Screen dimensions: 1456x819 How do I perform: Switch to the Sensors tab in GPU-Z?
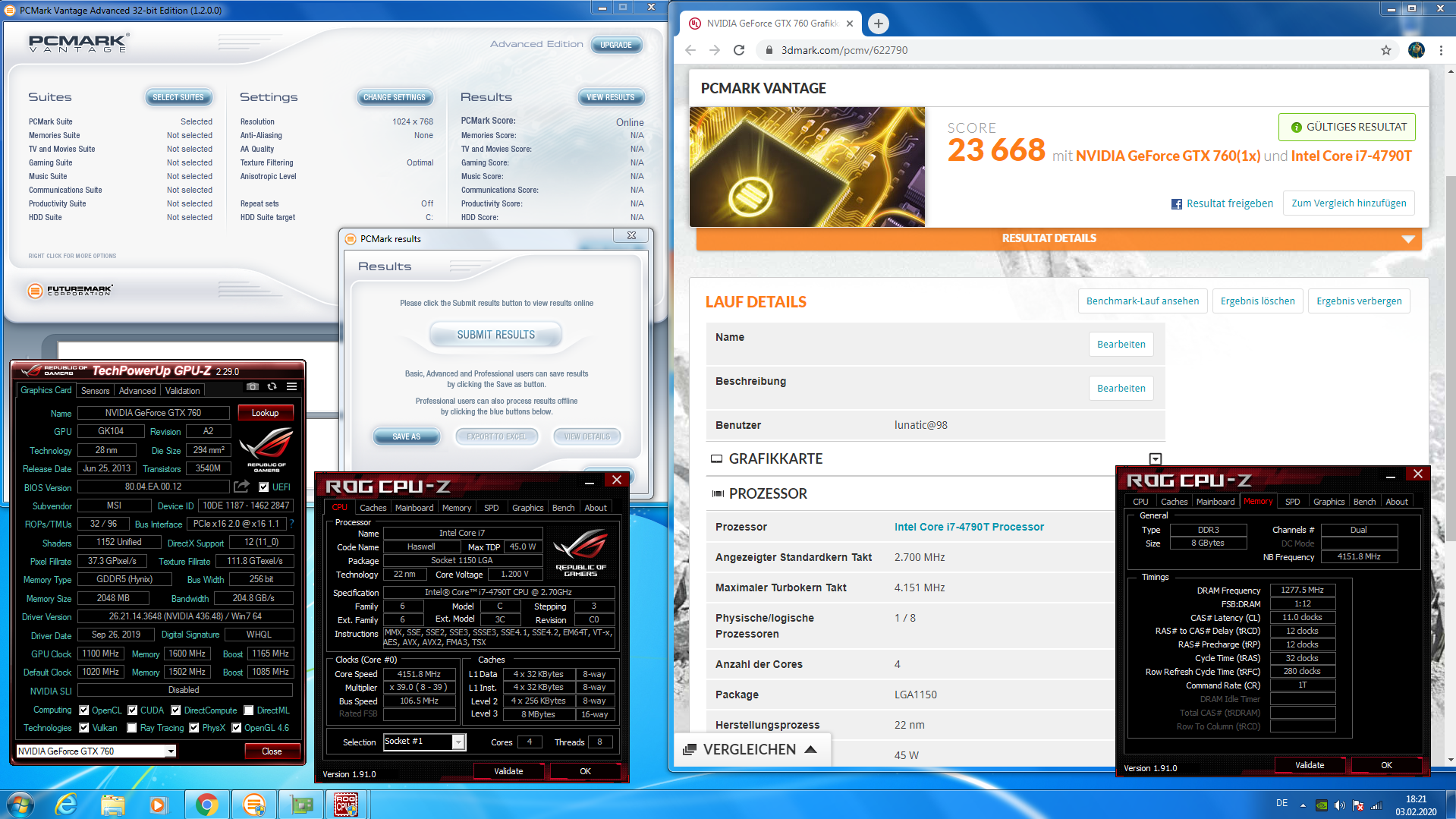(96, 391)
